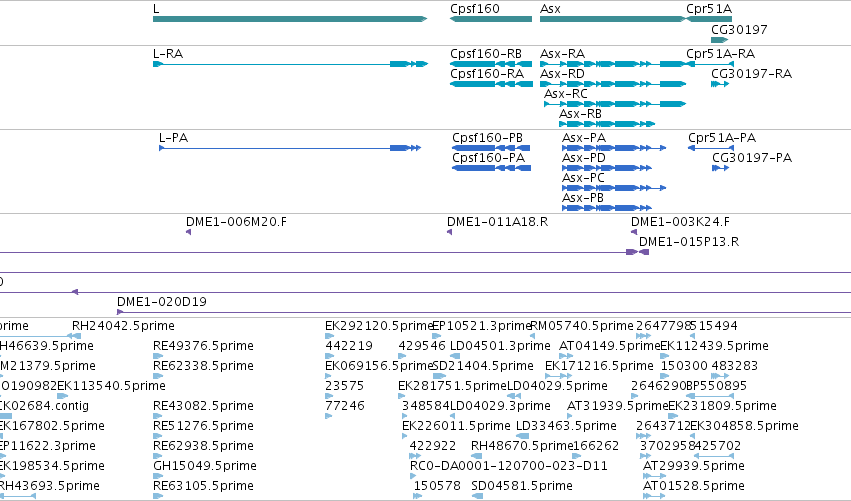Click the DME1-011A18.R marker

point(449,232)
